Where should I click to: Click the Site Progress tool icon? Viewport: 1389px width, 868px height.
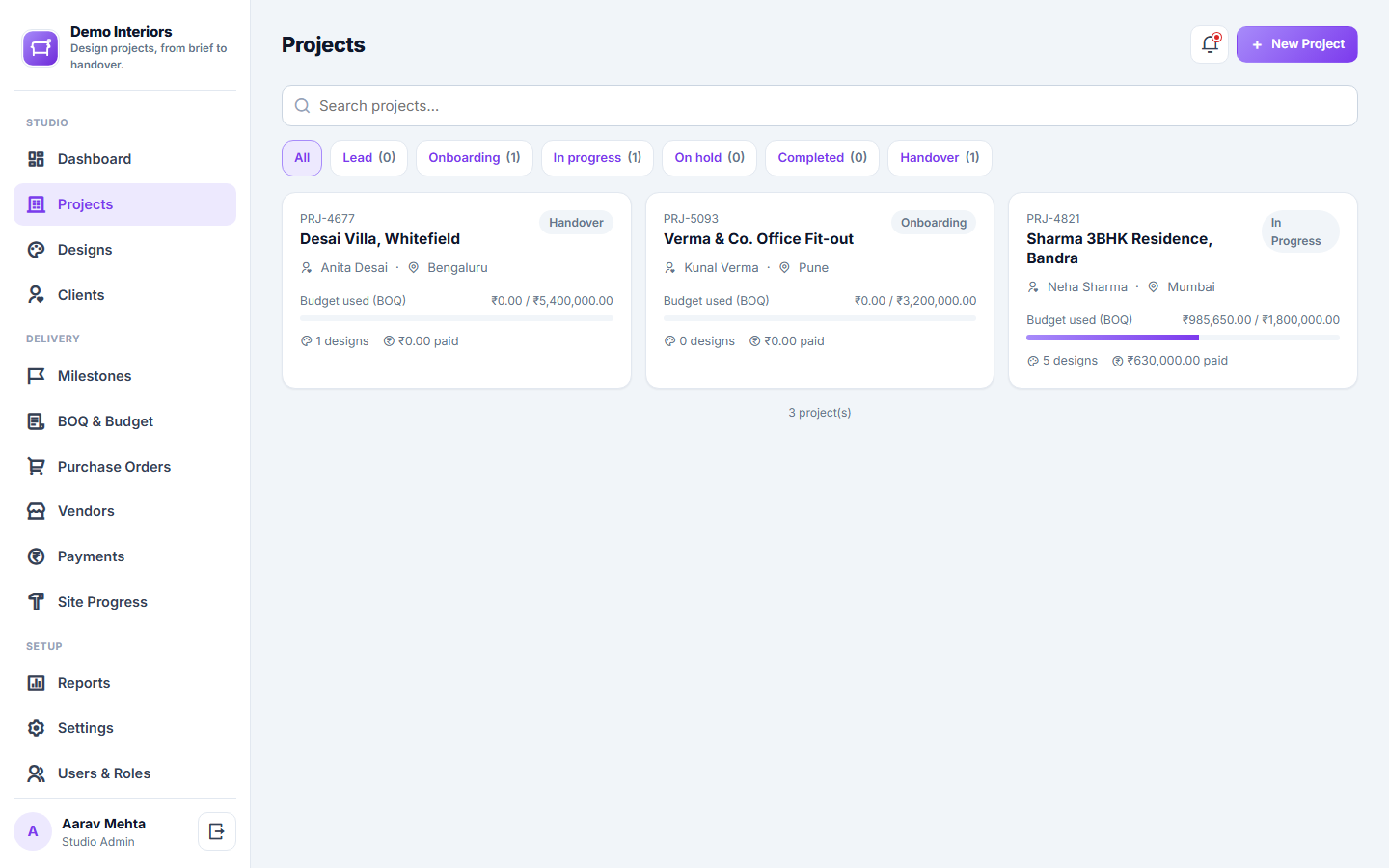(37, 602)
